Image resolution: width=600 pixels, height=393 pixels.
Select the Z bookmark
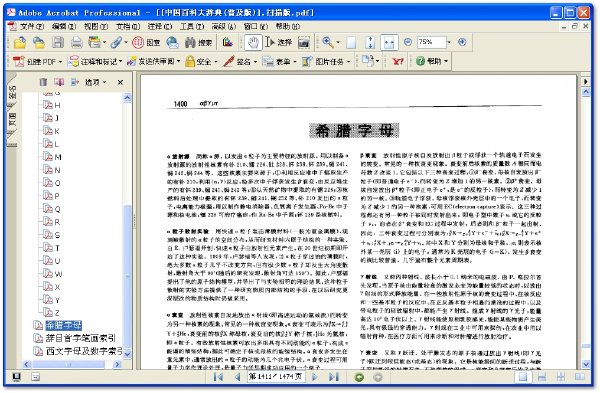(52, 313)
